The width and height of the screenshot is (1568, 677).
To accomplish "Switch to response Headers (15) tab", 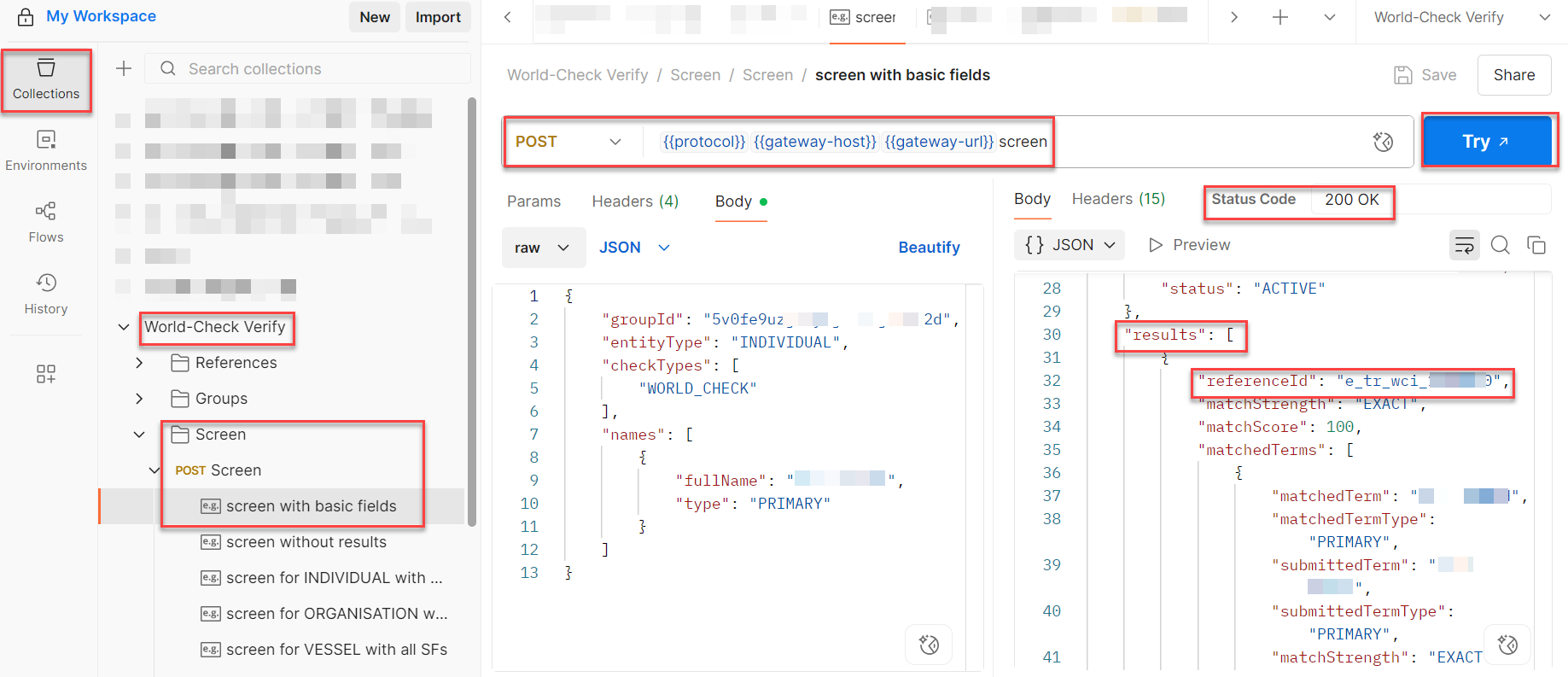I will (1118, 199).
